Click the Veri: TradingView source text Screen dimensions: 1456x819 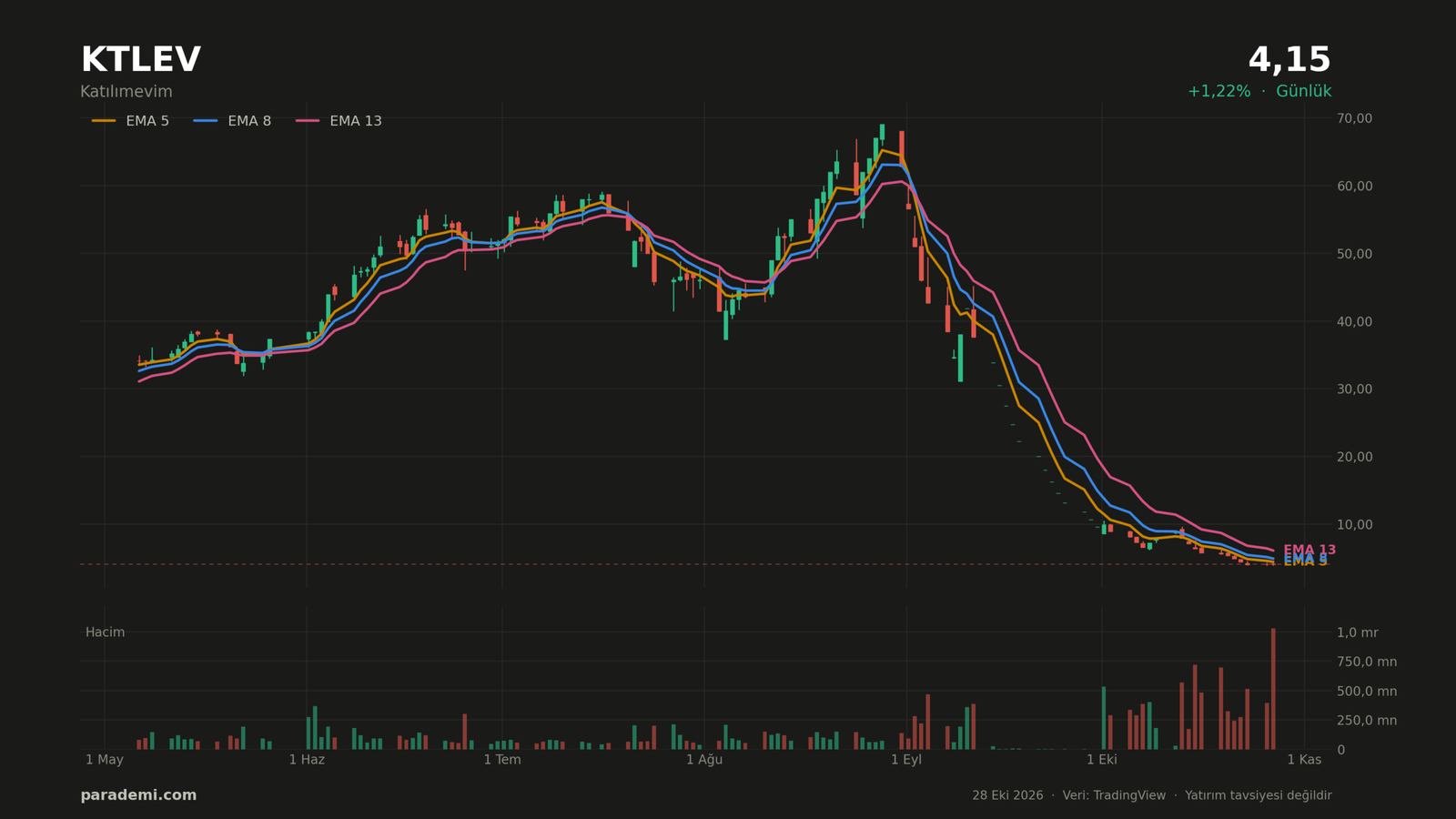click(x=1114, y=795)
